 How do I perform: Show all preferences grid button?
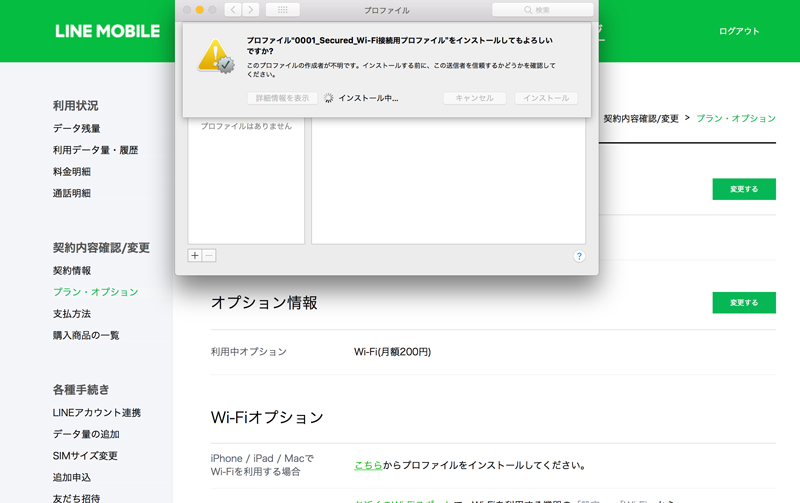283,10
